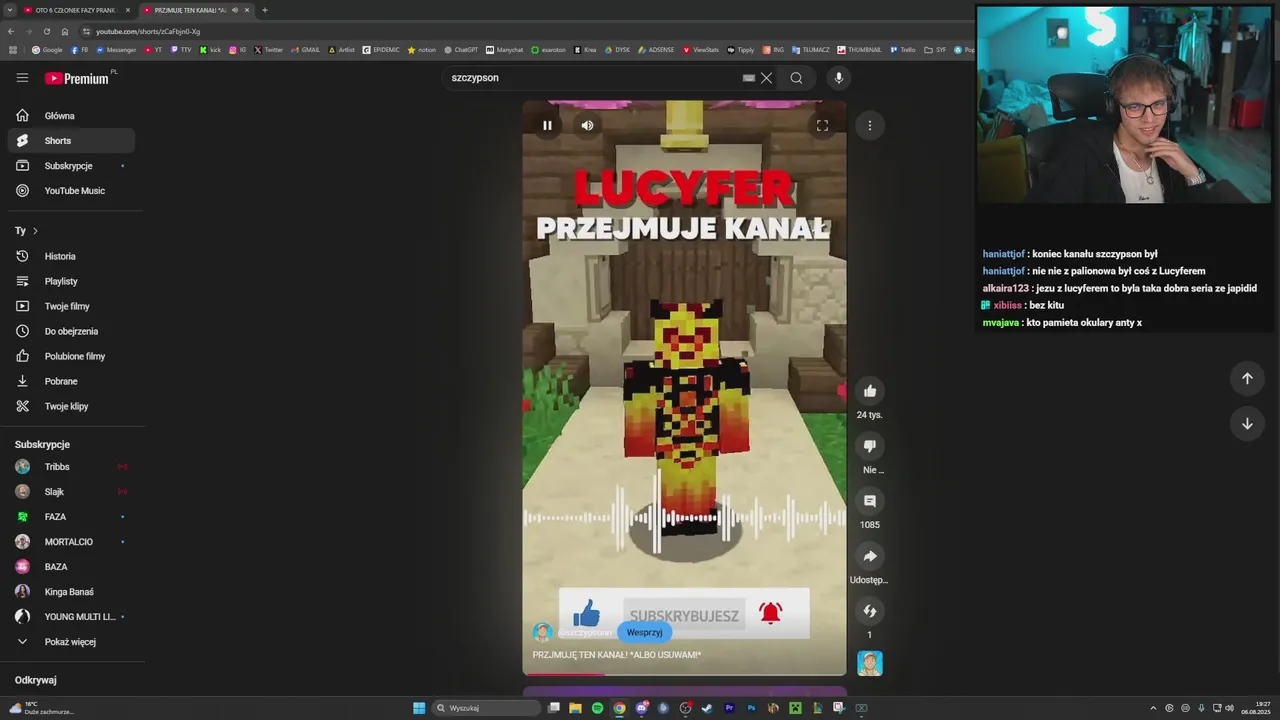
Task: Open Spotify from the taskbar
Action: coord(597,708)
